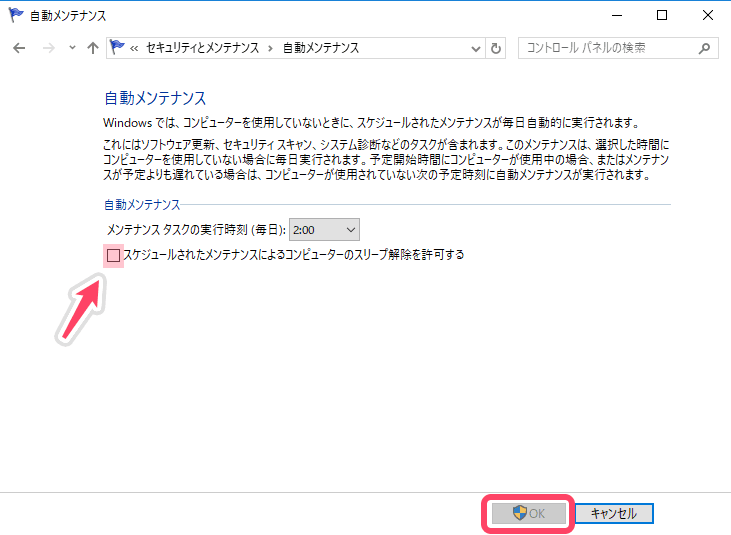
Task: Enable the スリープ解除を許可する checkbox
Action: pyautogui.click(x=113, y=255)
